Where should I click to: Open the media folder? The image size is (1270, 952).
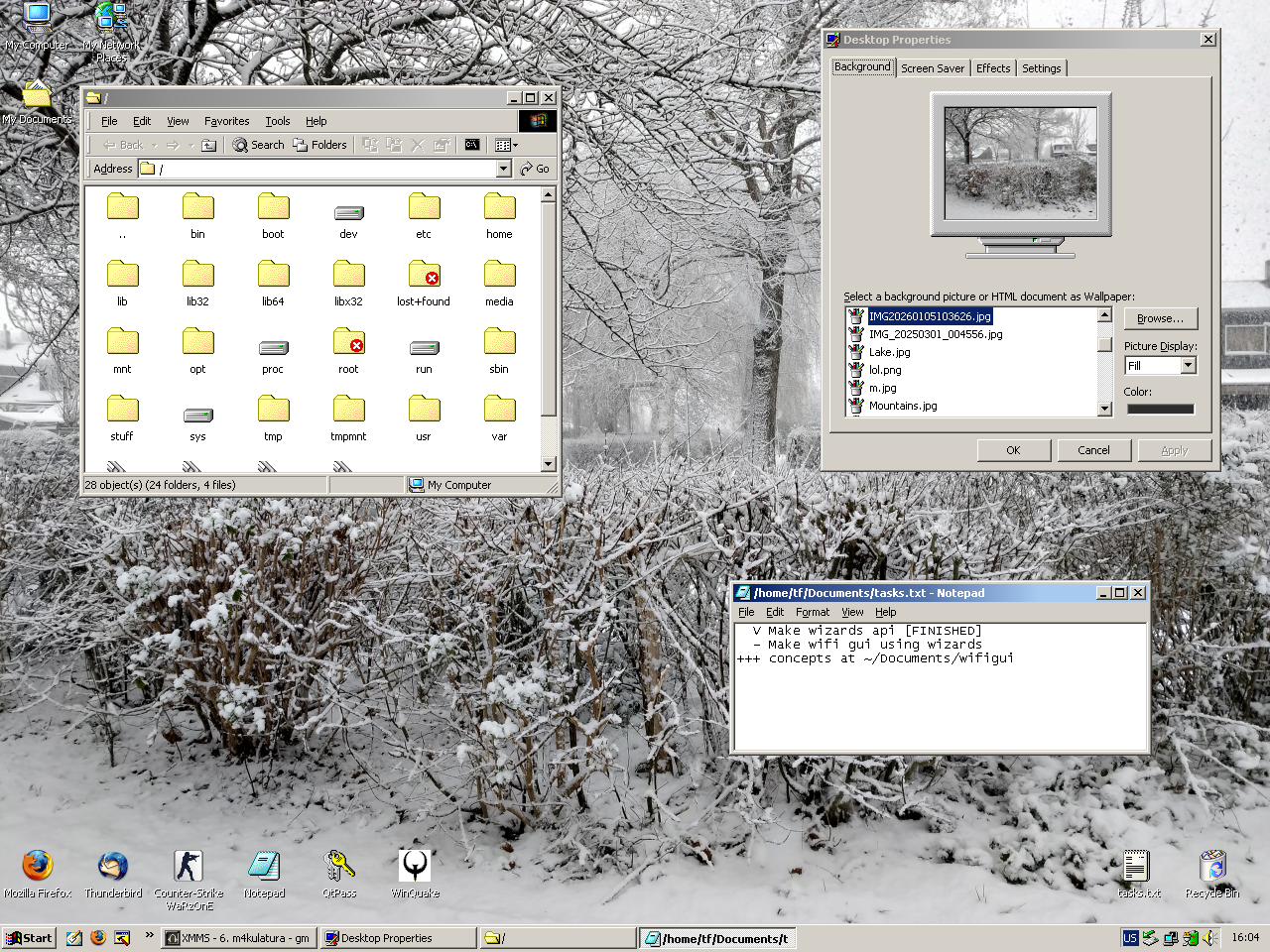pyautogui.click(x=499, y=283)
